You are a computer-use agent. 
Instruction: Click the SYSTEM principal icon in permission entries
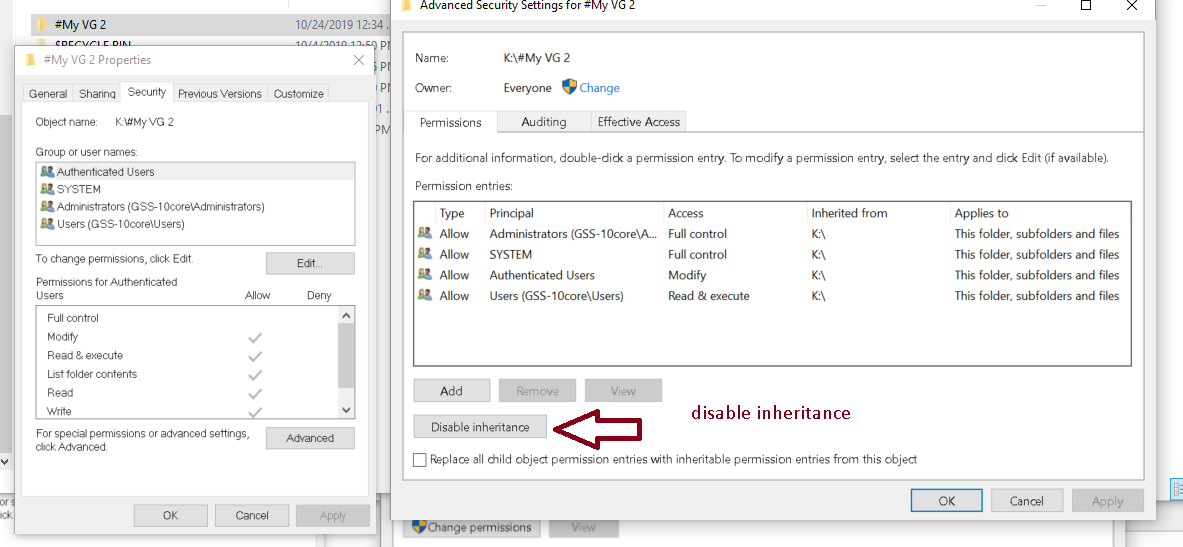tap(425, 254)
